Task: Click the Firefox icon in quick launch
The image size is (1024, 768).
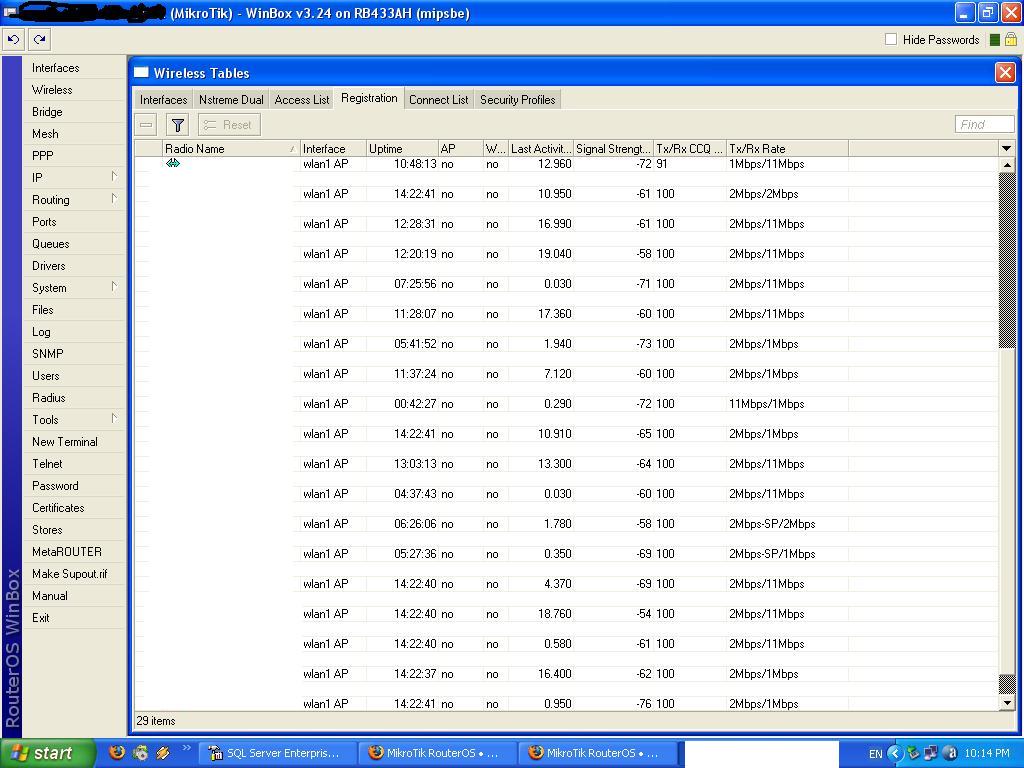Action: (117, 753)
